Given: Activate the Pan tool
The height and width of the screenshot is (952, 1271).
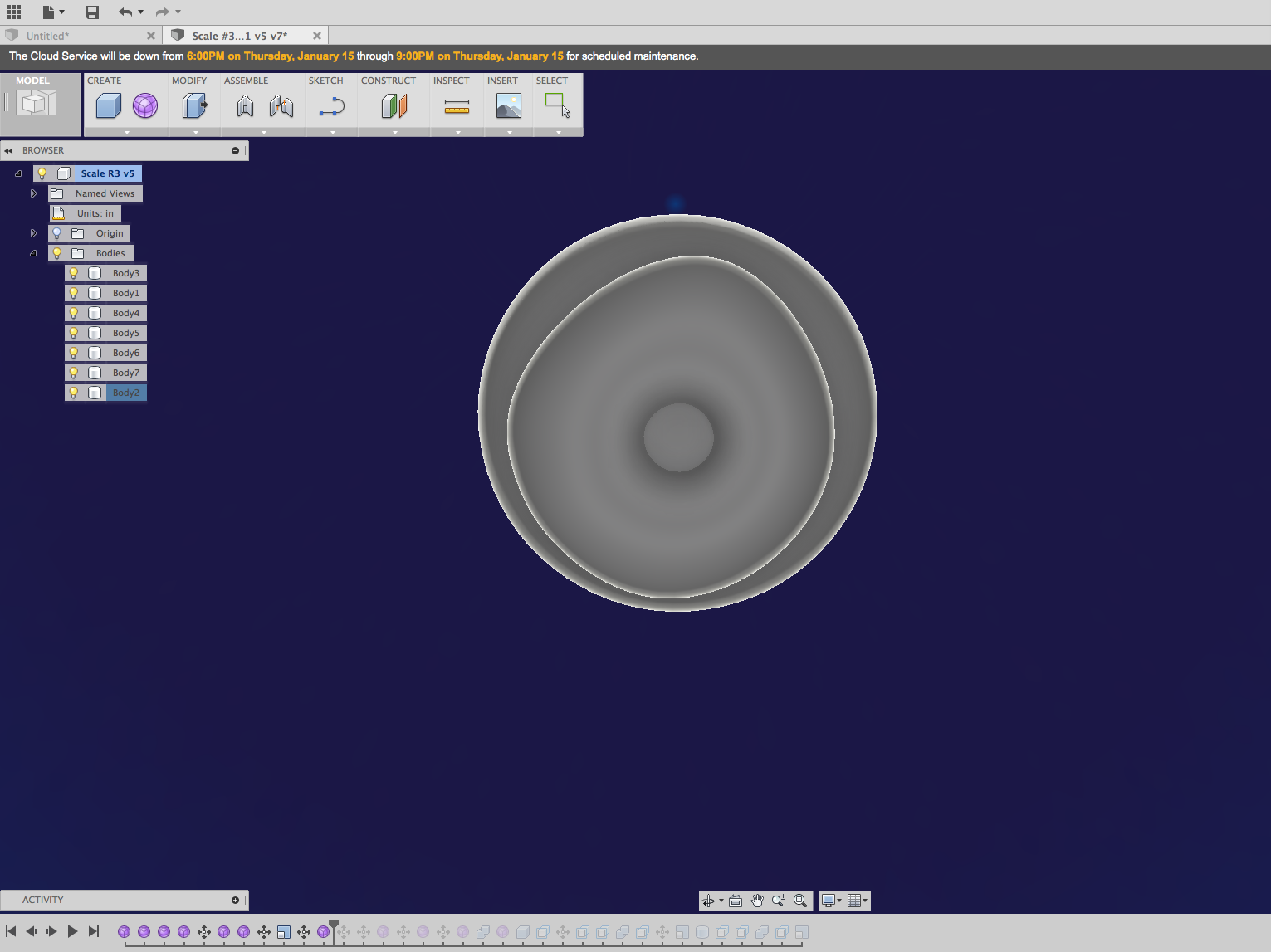Looking at the screenshot, I should 756,901.
